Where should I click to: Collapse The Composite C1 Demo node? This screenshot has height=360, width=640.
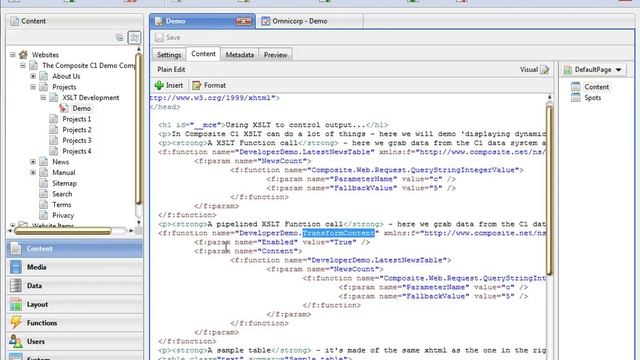[x=23, y=65]
